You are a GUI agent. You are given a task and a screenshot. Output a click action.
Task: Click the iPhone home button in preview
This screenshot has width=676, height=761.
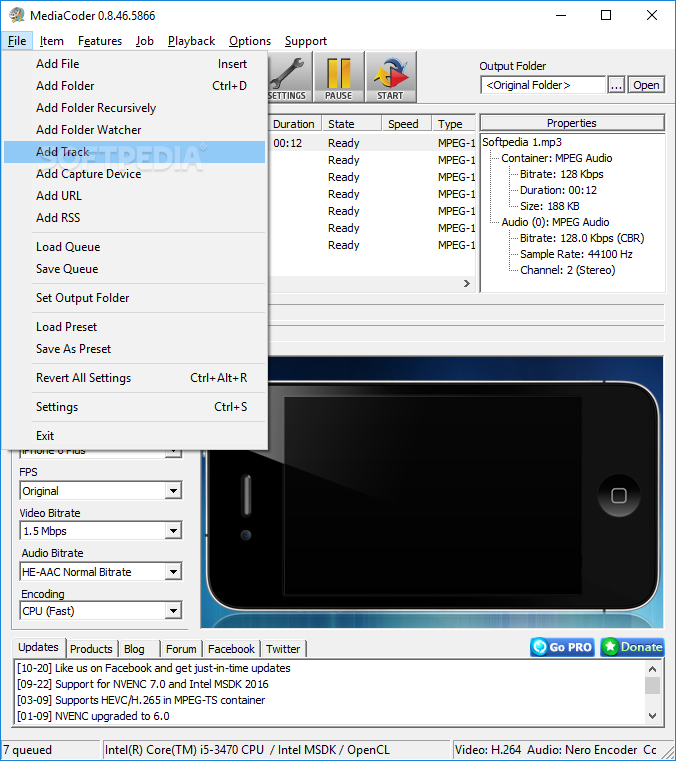point(619,496)
